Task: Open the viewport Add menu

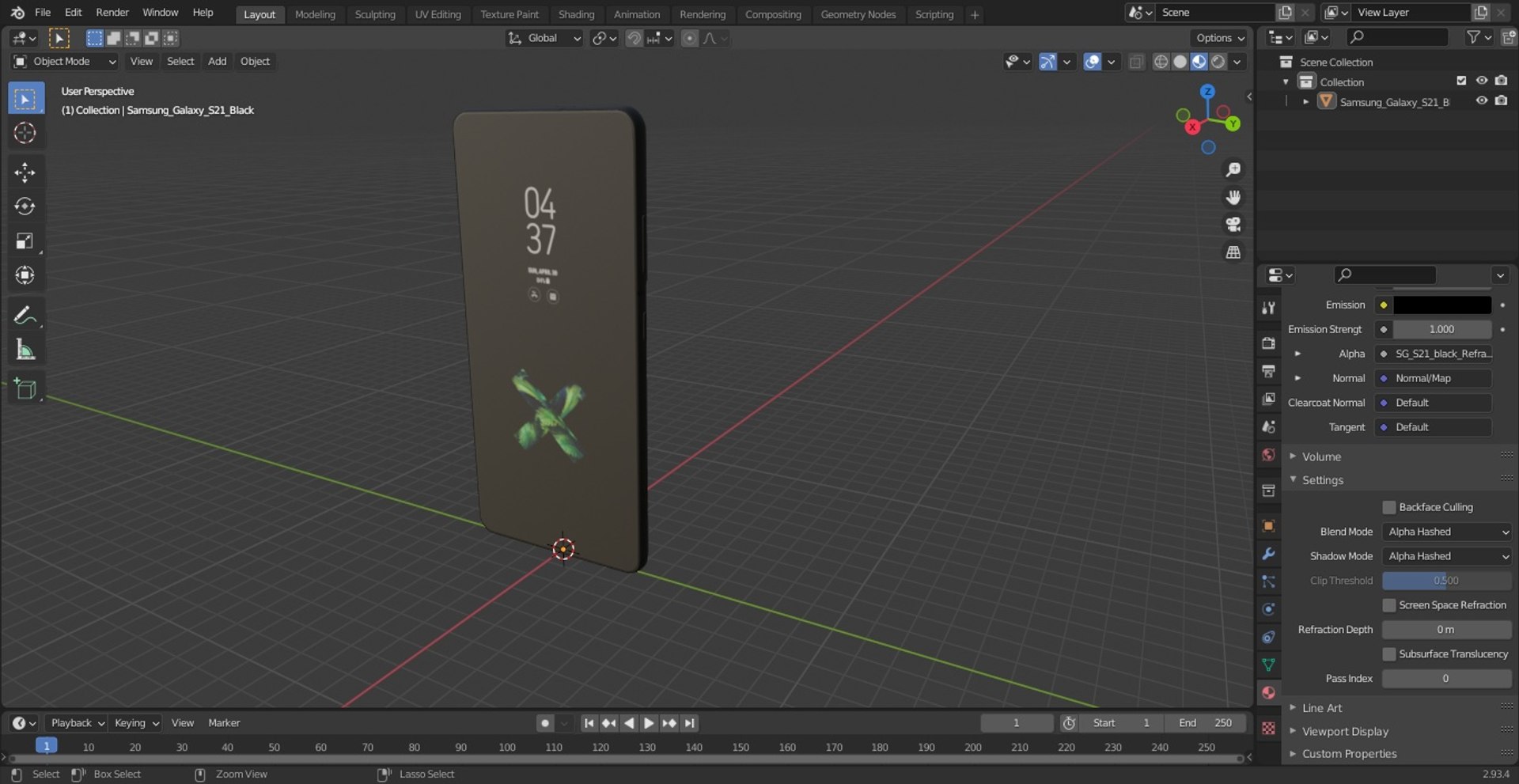Action: pyautogui.click(x=217, y=62)
